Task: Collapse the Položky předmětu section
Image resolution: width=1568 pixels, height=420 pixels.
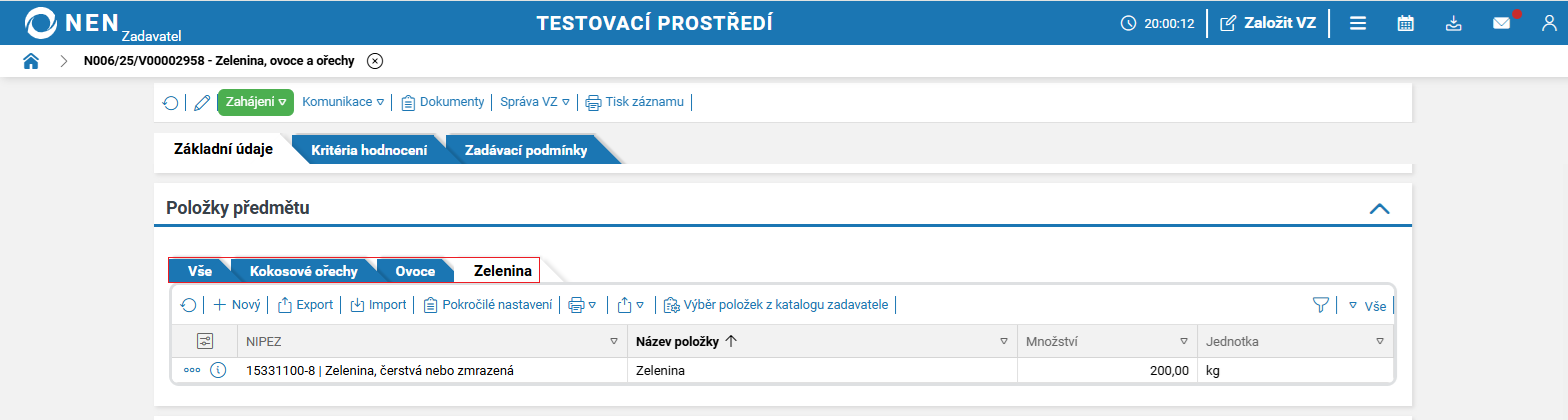Action: 1379,209
